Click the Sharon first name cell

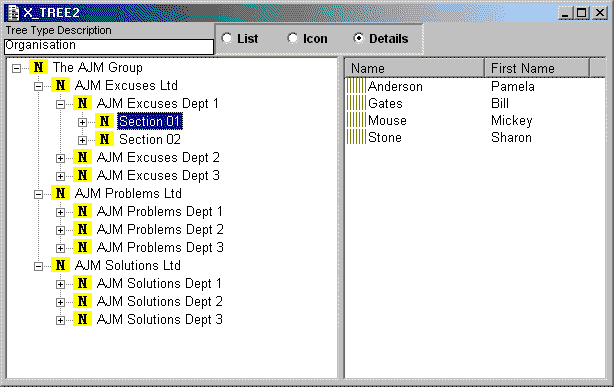tap(511, 138)
